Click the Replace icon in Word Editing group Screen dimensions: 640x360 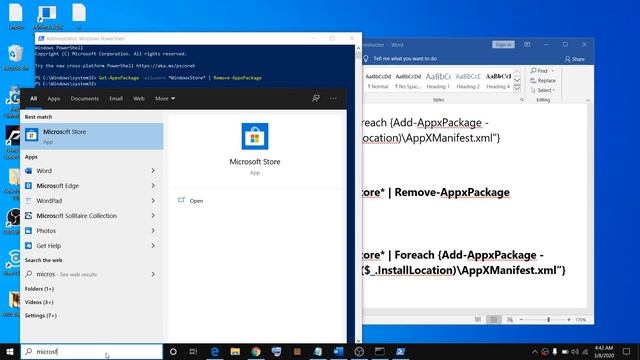(x=533, y=80)
